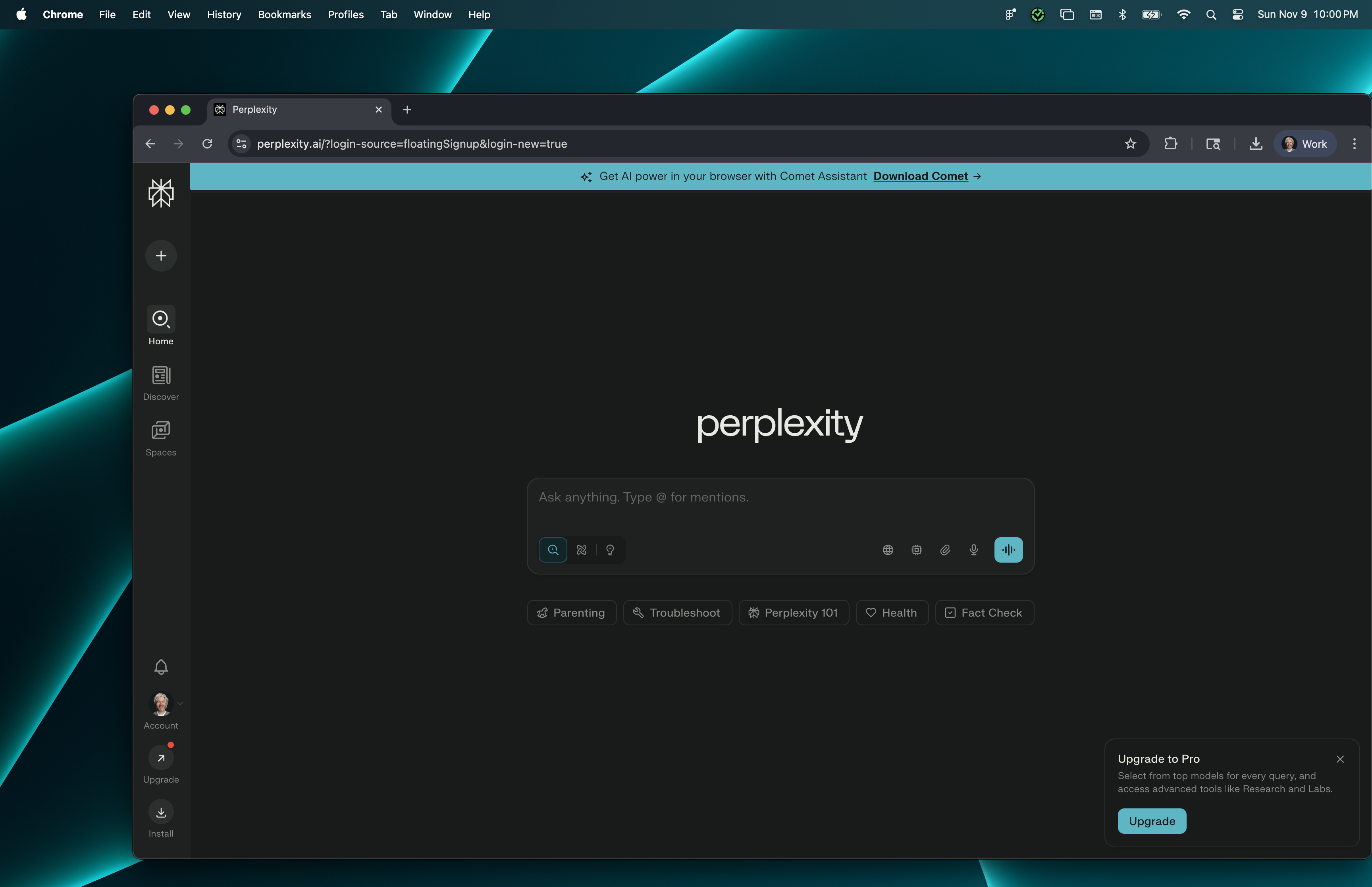Image resolution: width=1372 pixels, height=887 pixels.
Task: Keep Search mode selected with the magnifier
Action: click(552, 550)
